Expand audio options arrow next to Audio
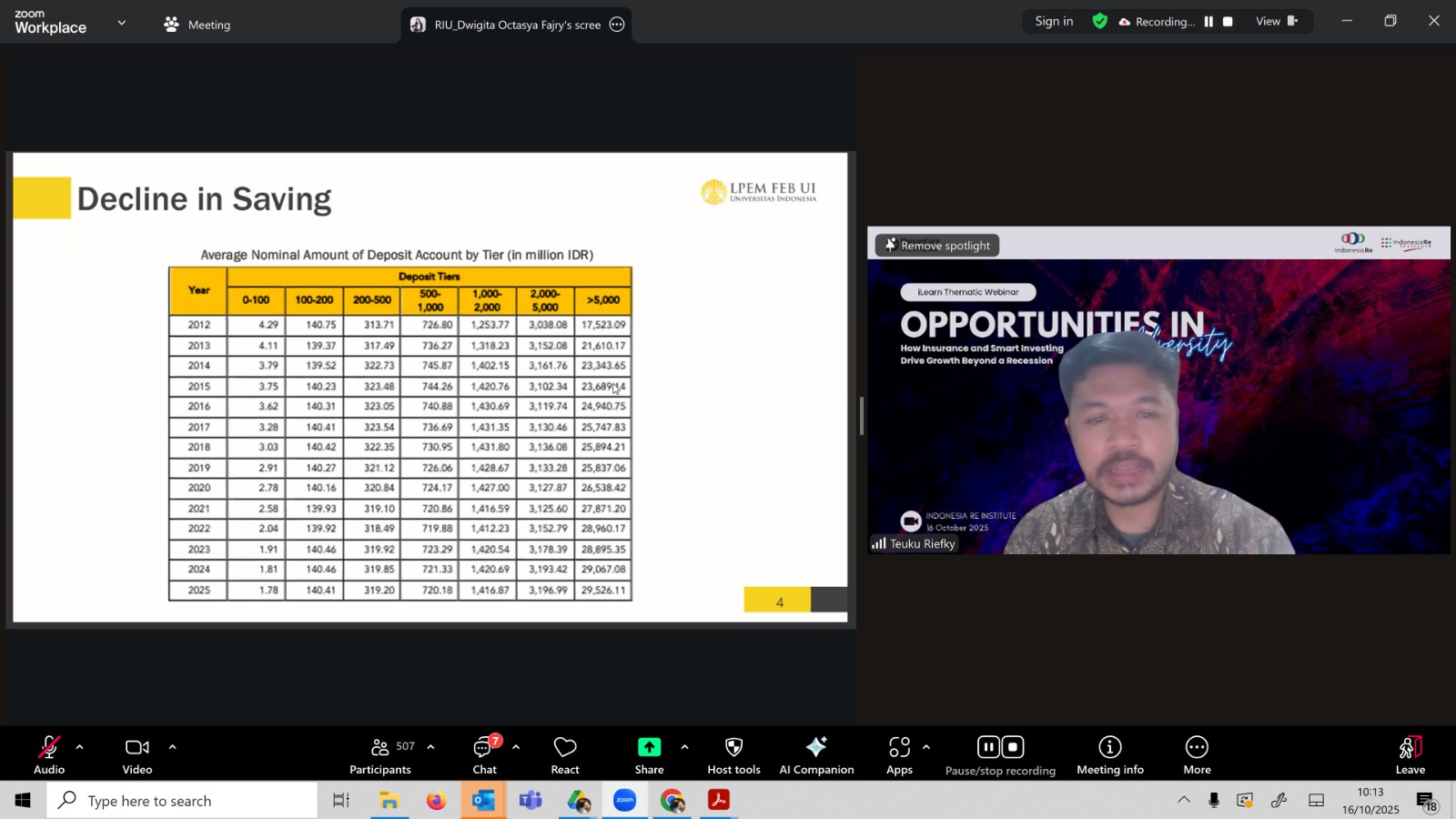 pos(80,747)
